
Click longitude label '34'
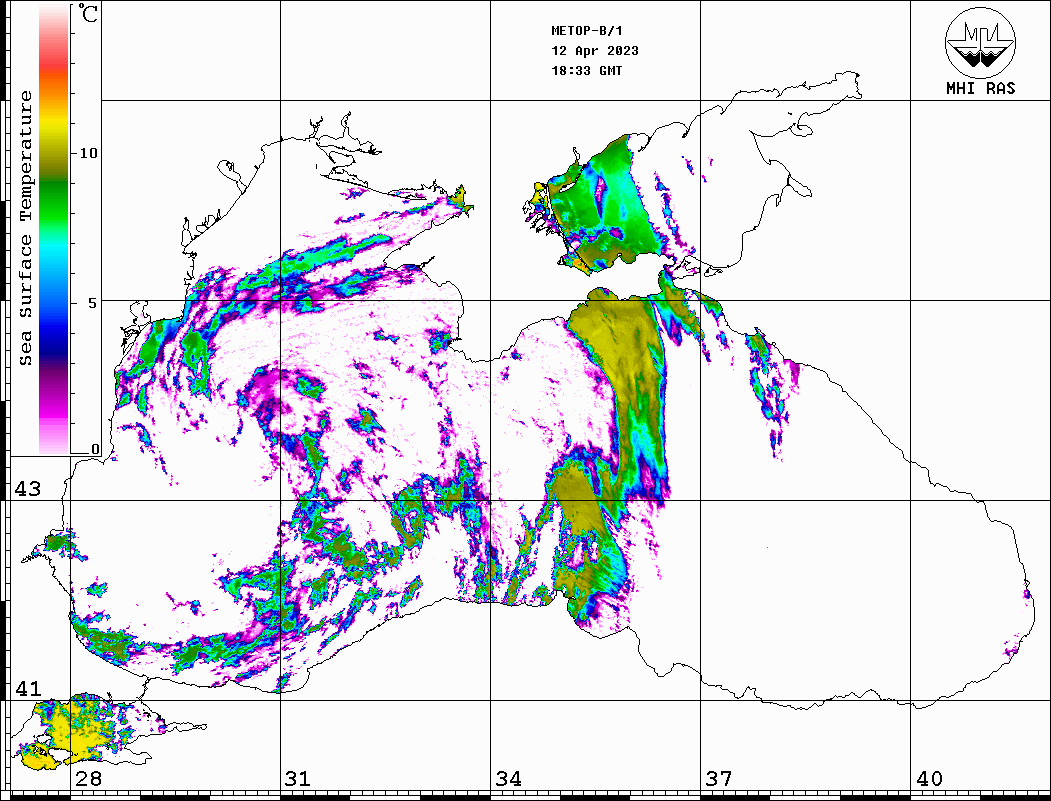[508, 778]
